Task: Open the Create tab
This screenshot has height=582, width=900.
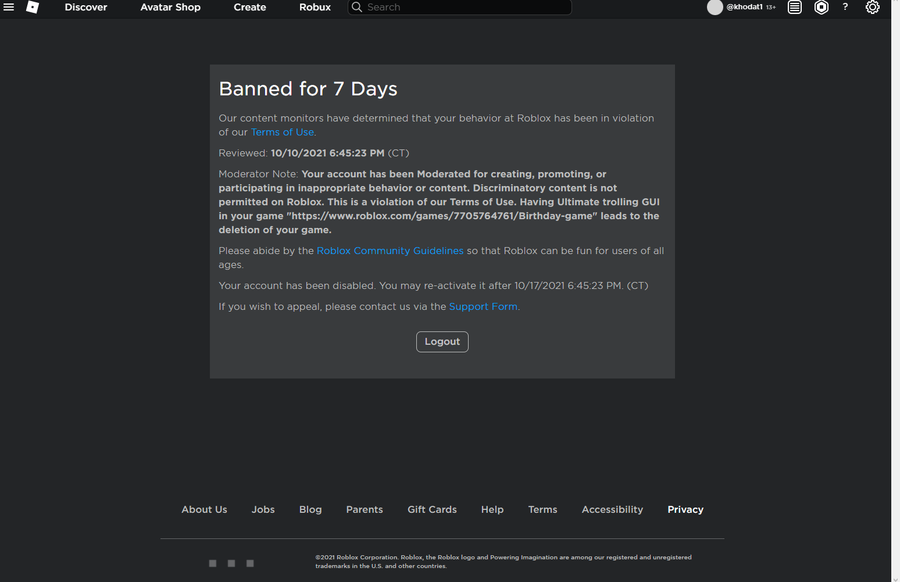Action: tap(250, 7)
